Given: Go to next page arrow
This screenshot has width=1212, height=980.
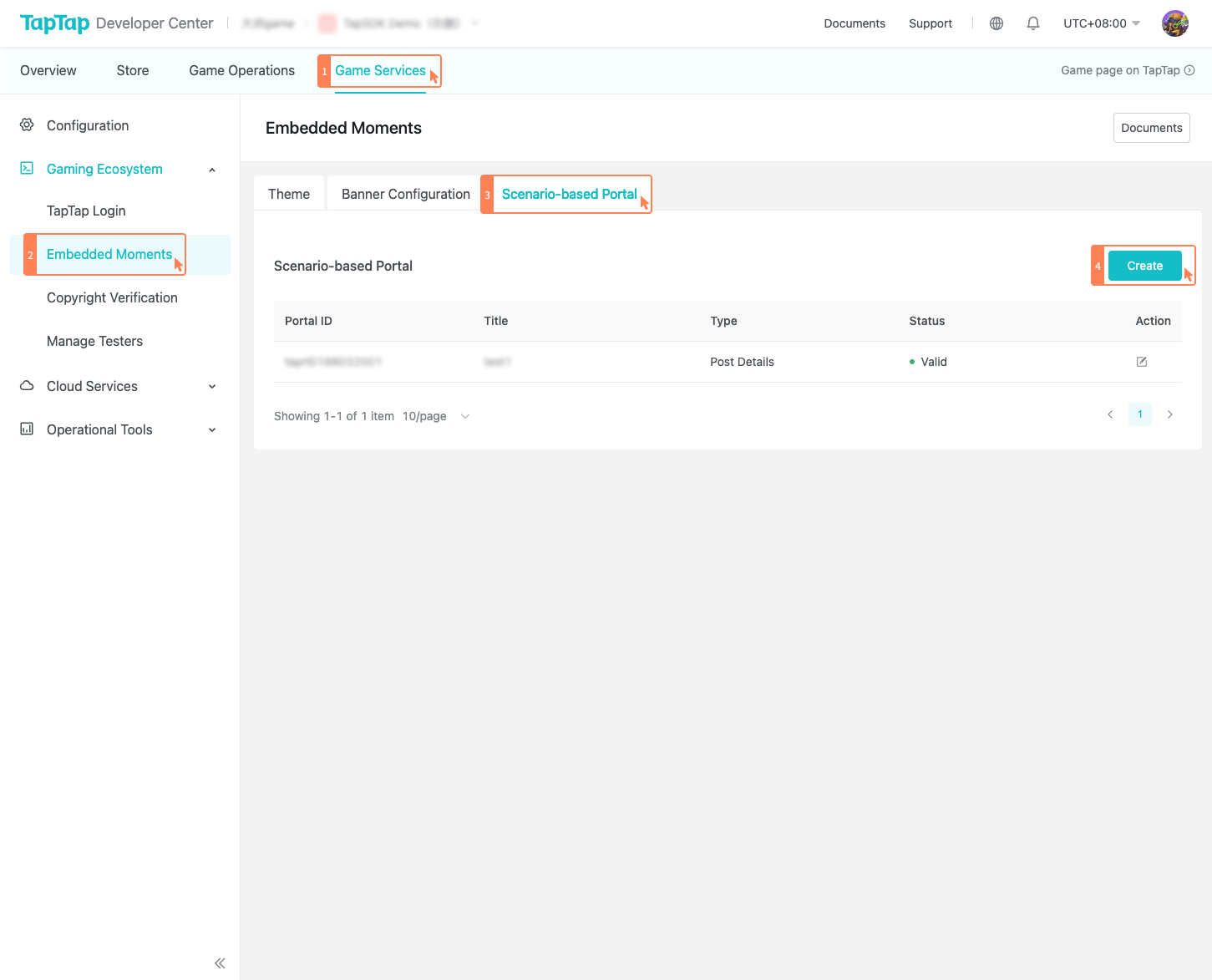Looking at the screenshot, I should pos(1170,414).
